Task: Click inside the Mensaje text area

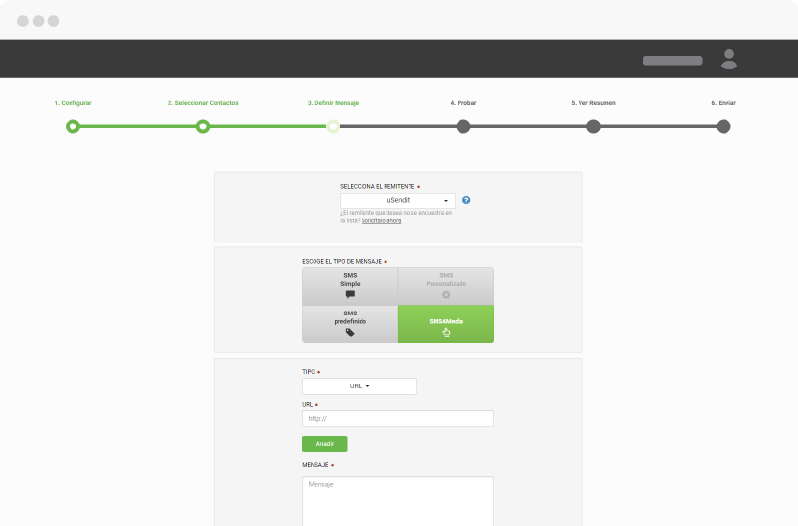Action: (398, 500)
